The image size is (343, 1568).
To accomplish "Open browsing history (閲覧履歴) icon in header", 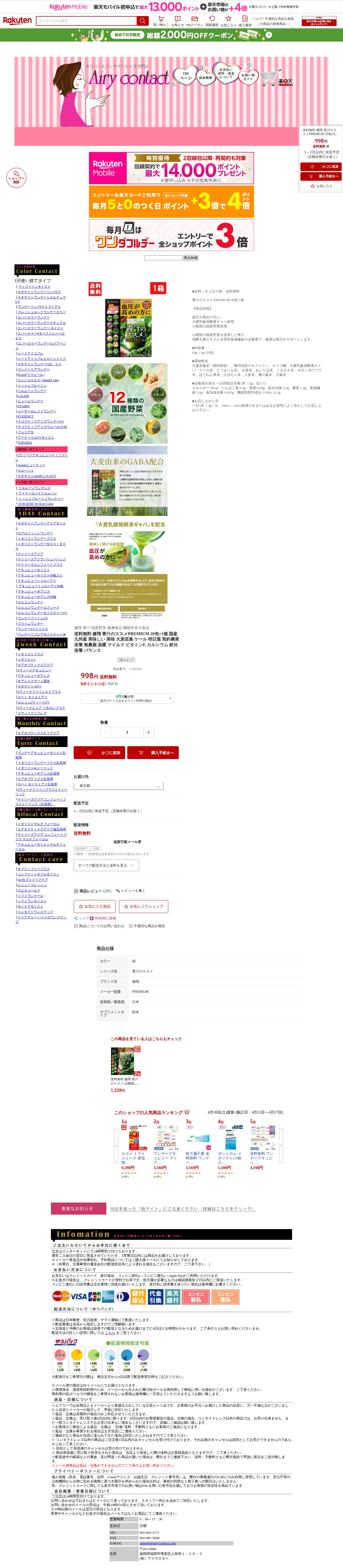I will [x=212, y=19].
